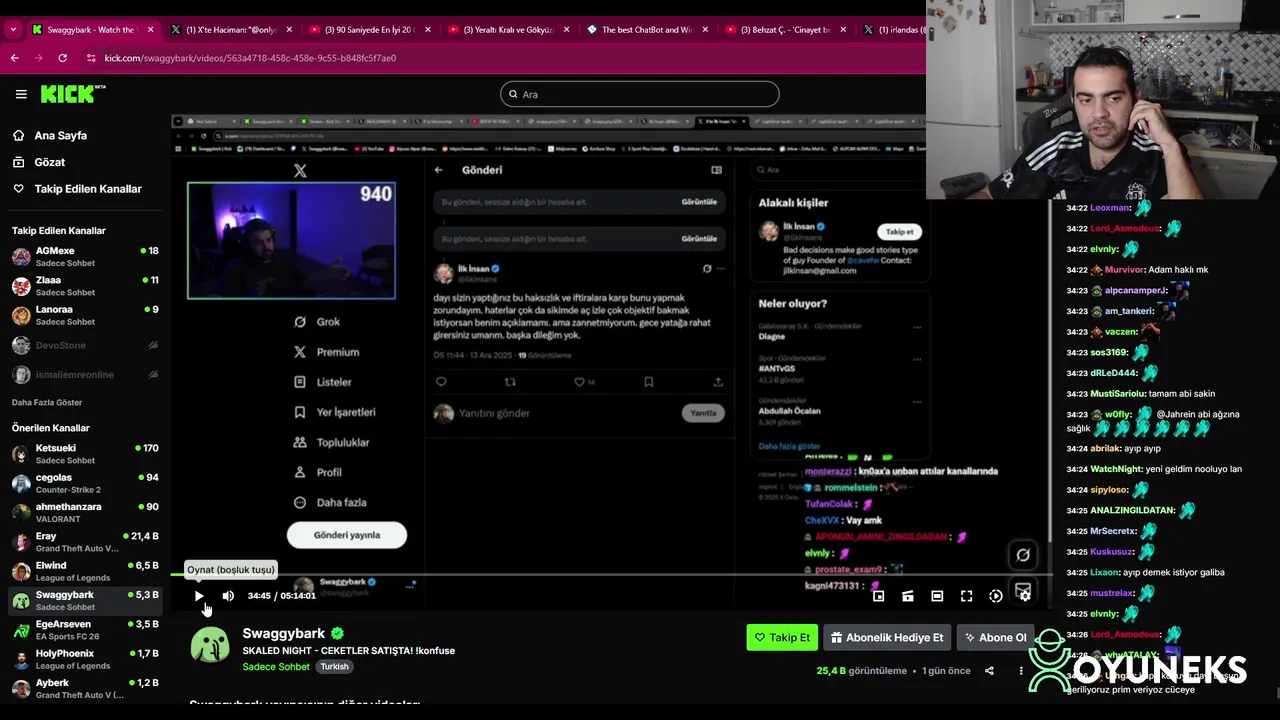The image size is (1280, 720).
Task: Open Ayberk channel in sidebar
Action: point(85,688)
